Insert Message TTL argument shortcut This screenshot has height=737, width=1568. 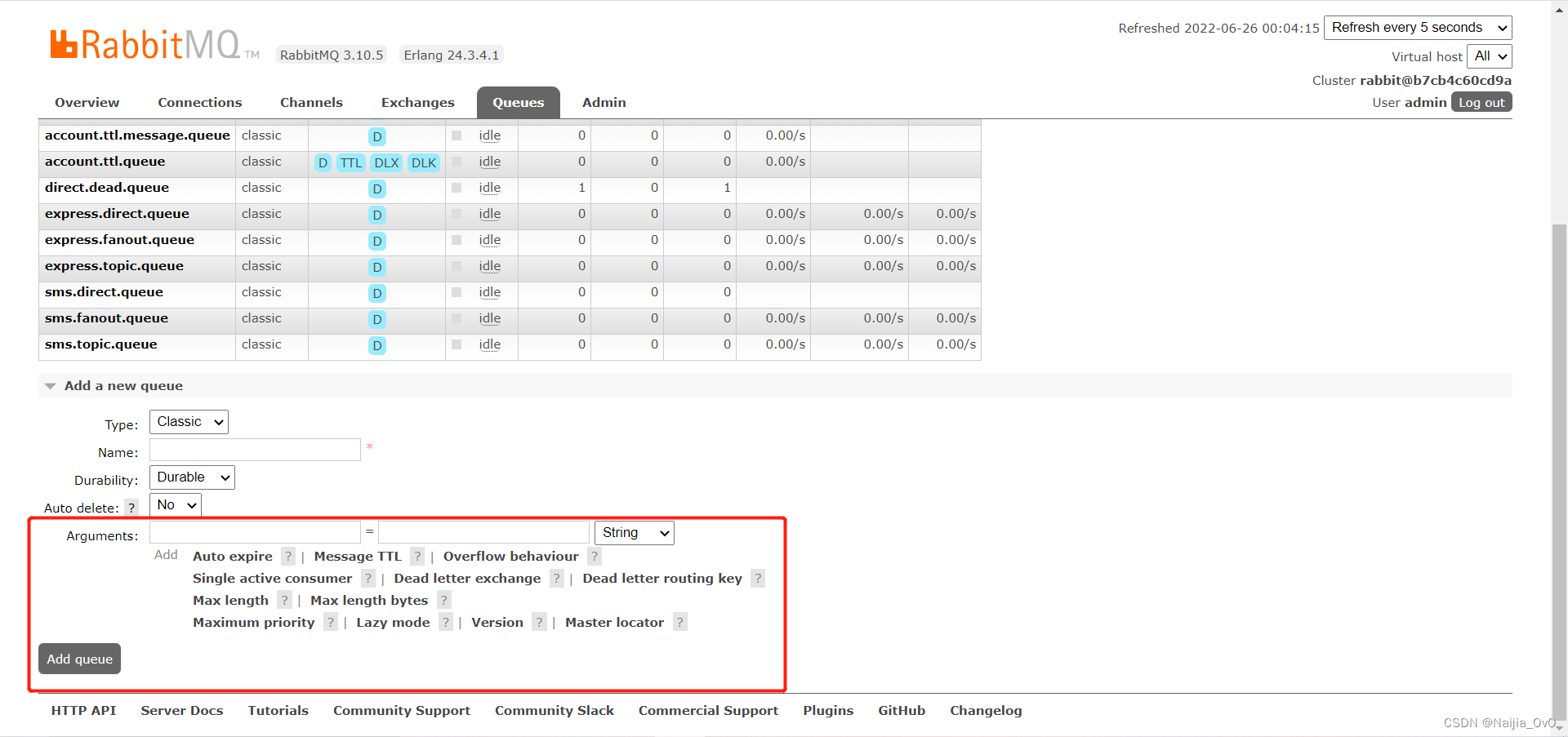tap(358, 557)
